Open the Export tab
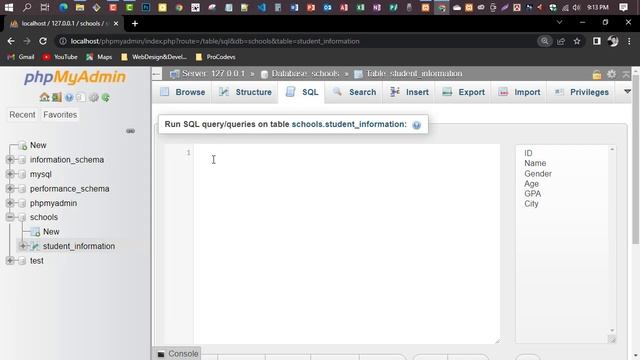Viewport: 640px width, 360px height. point(464,92)
